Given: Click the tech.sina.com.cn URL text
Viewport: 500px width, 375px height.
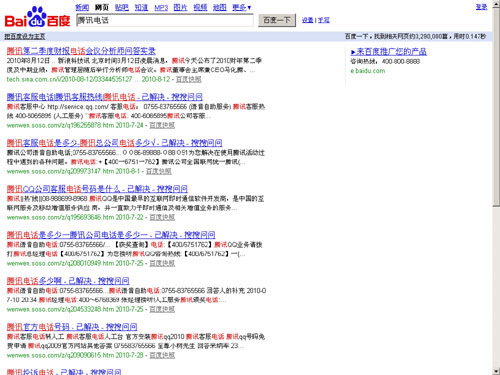Looking at the screenshot, I should pos(69,79).
